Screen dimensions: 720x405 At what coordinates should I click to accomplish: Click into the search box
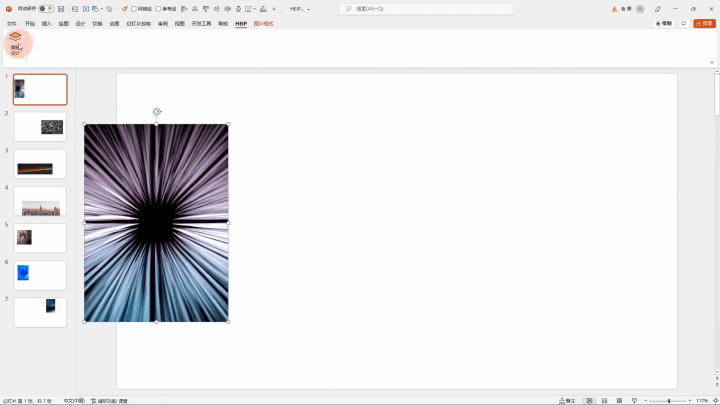(x=426, y=9)
